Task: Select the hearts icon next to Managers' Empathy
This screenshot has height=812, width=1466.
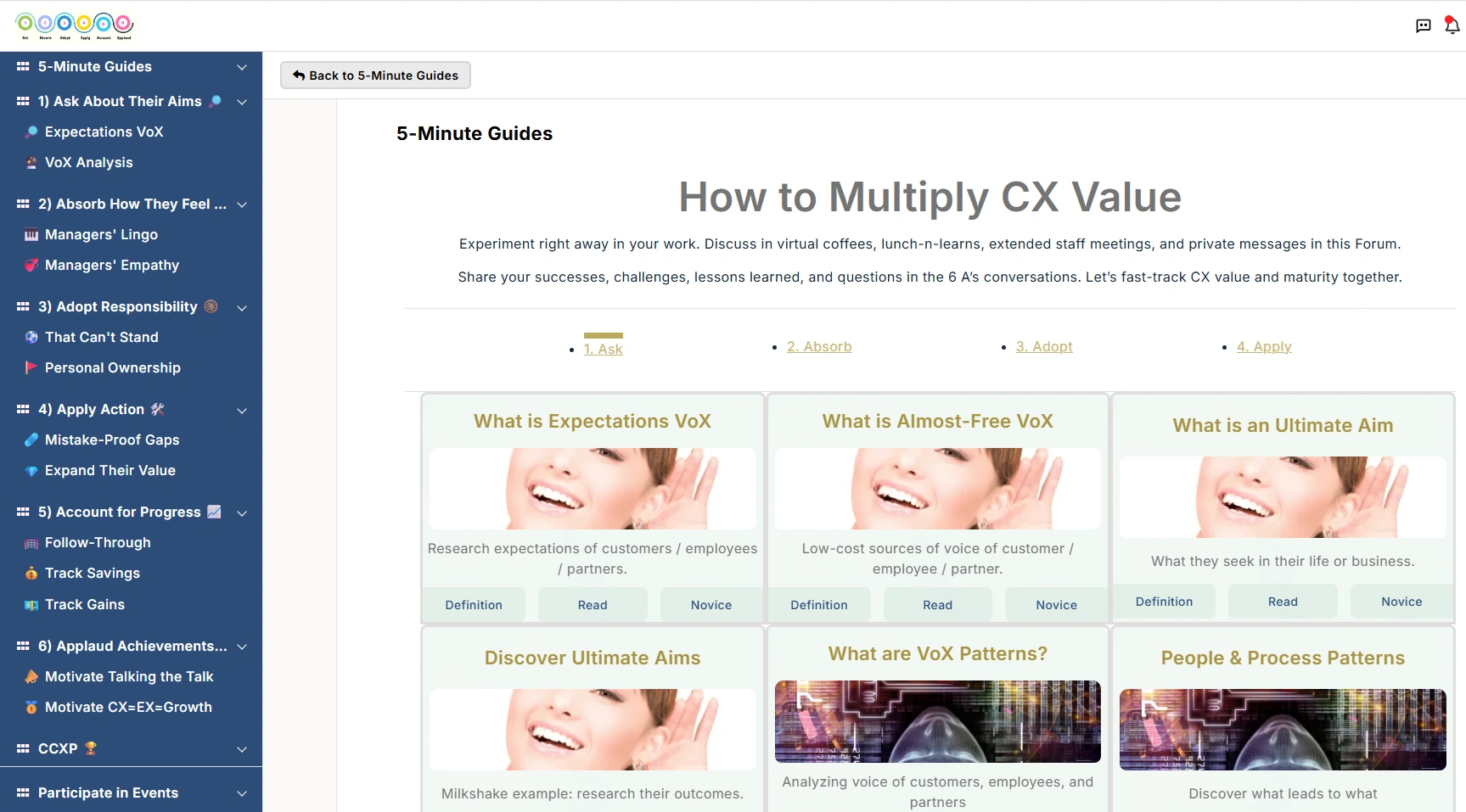Action: [x=31, y=265]
